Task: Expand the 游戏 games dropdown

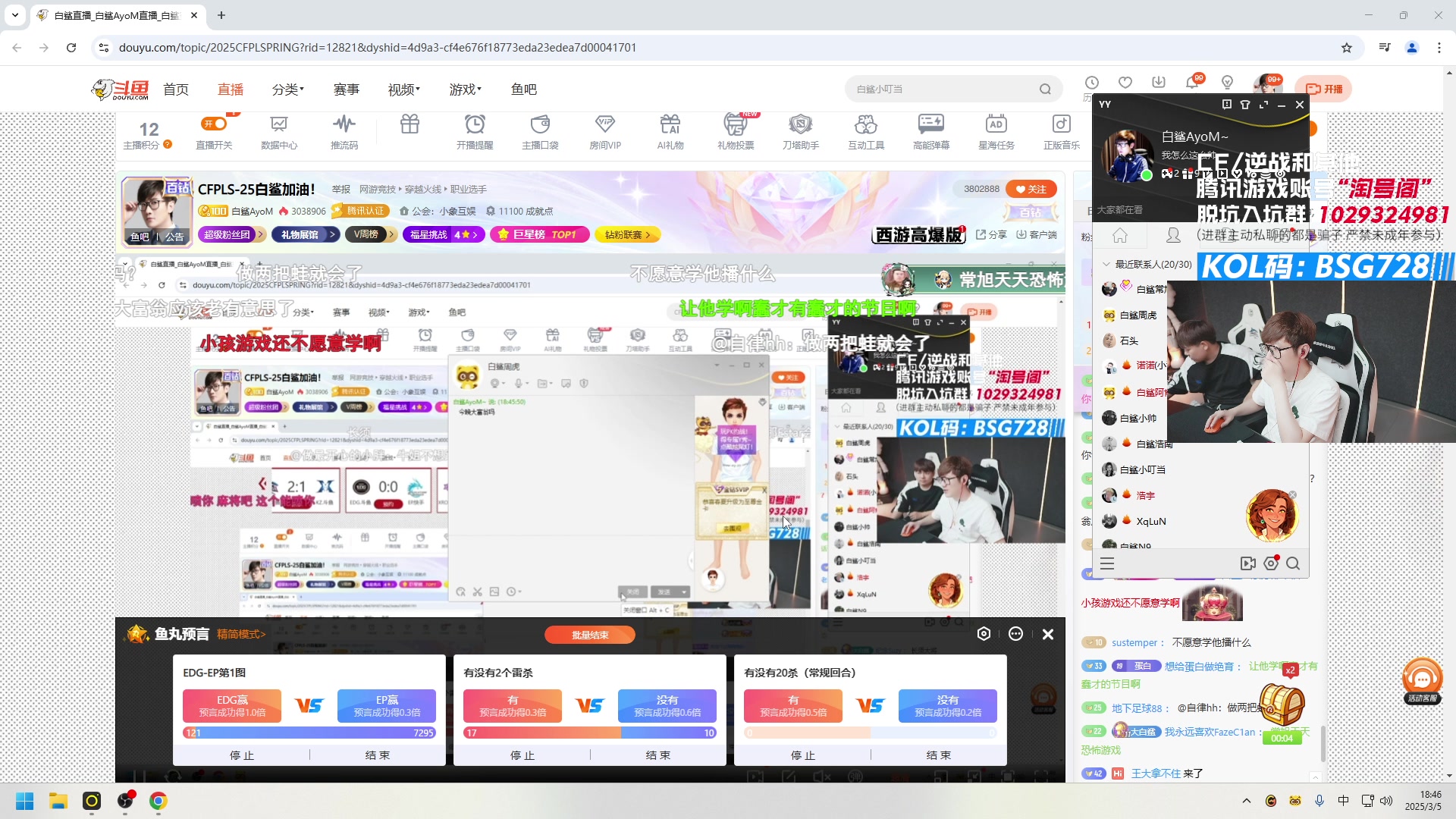Action: coord(466,89)
